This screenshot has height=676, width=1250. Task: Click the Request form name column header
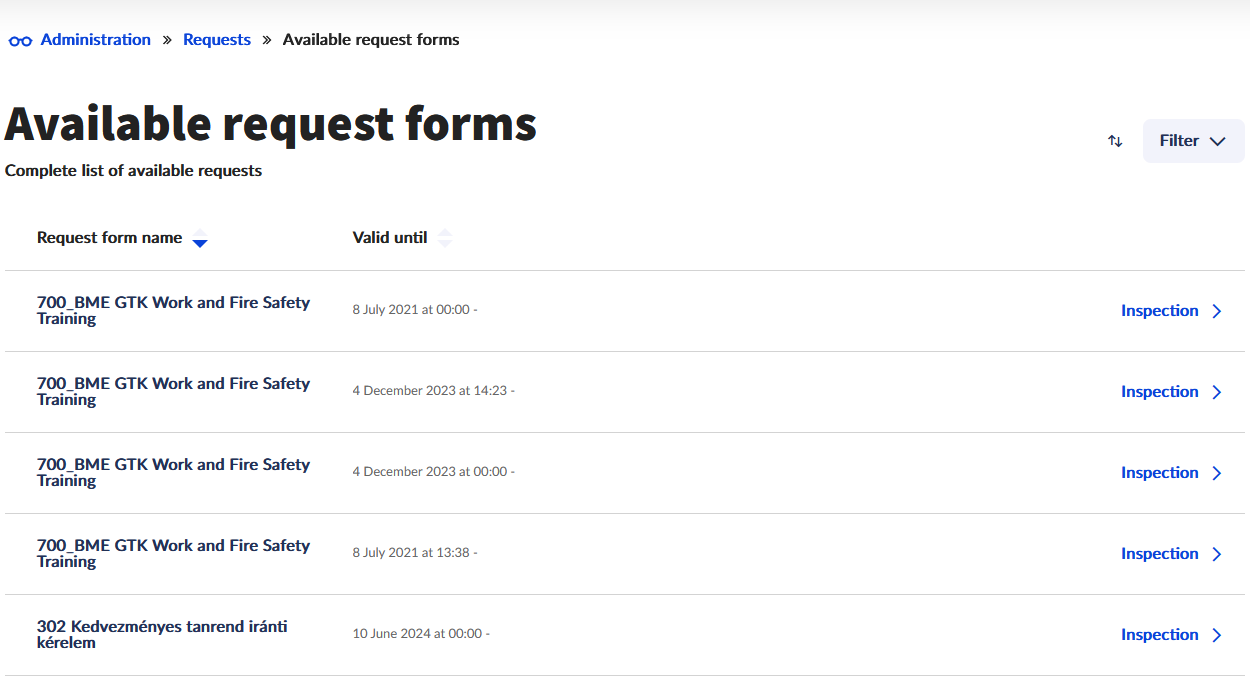click(109, 238)
